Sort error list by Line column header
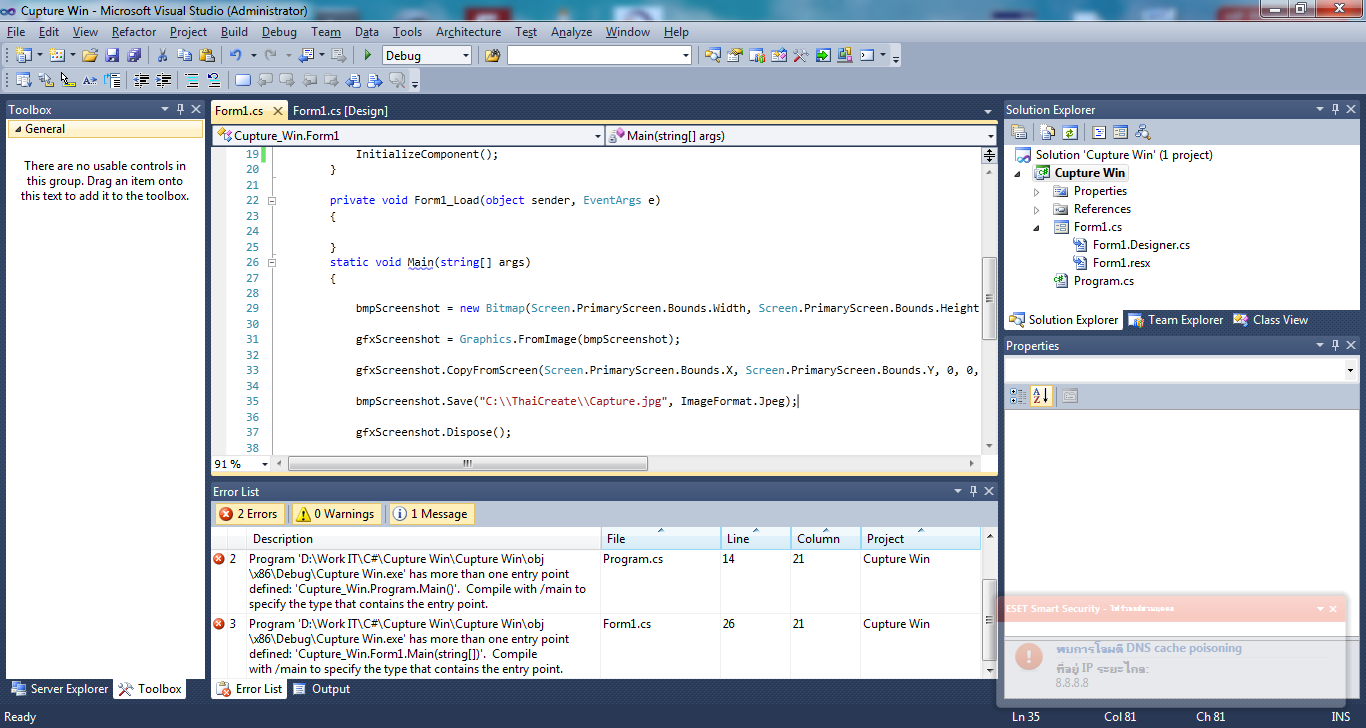Screen dimensions: 1366x728 coord(756,539)
